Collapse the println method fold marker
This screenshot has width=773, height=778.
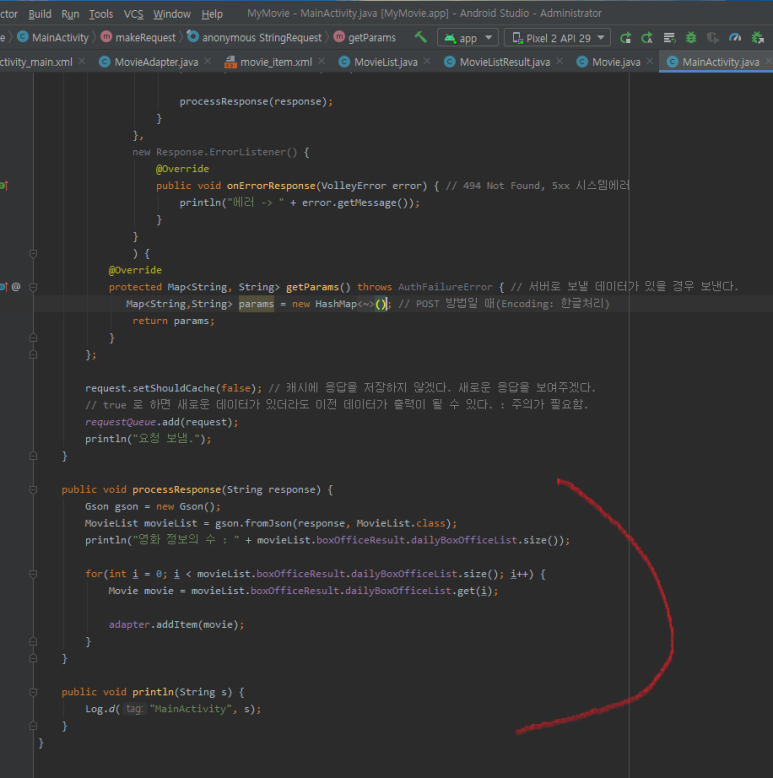coord(33,692)
